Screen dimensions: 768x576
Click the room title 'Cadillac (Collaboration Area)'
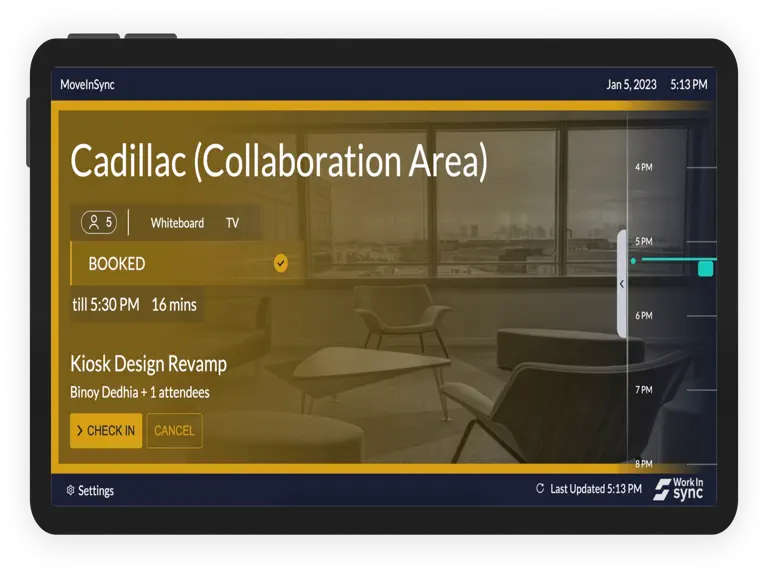(279, 161)
